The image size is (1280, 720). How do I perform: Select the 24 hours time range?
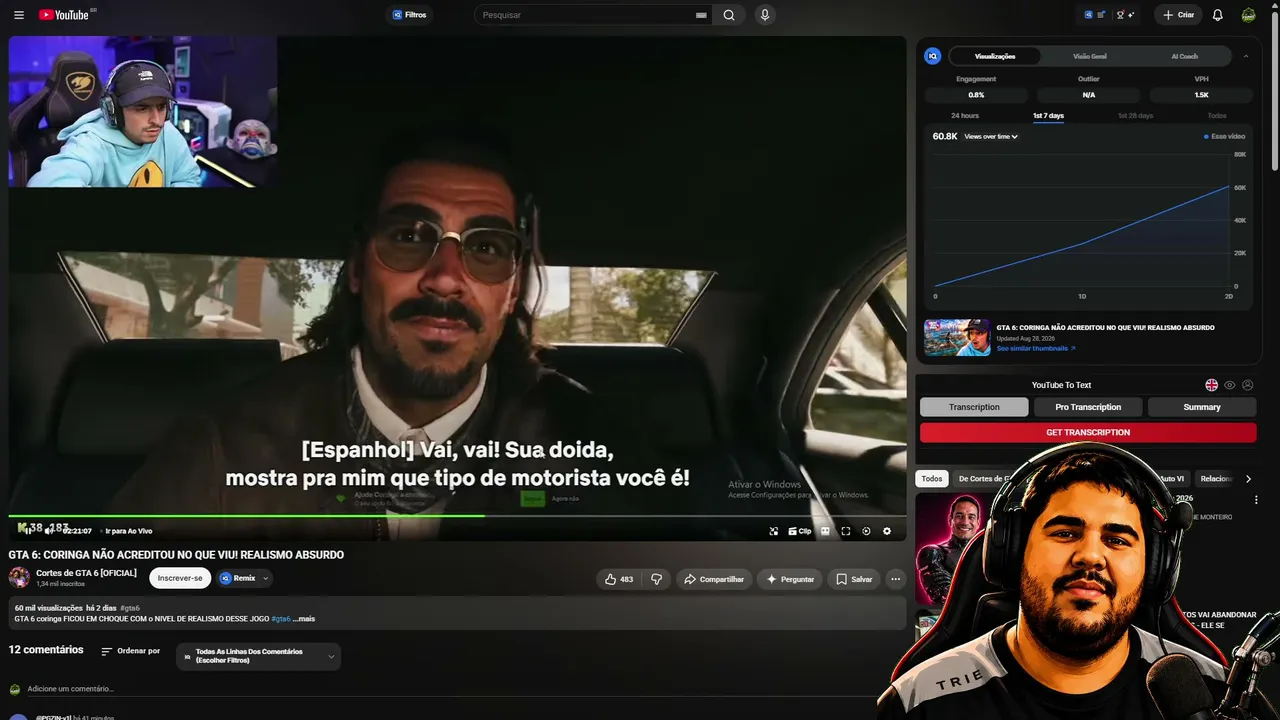point(965,116)
